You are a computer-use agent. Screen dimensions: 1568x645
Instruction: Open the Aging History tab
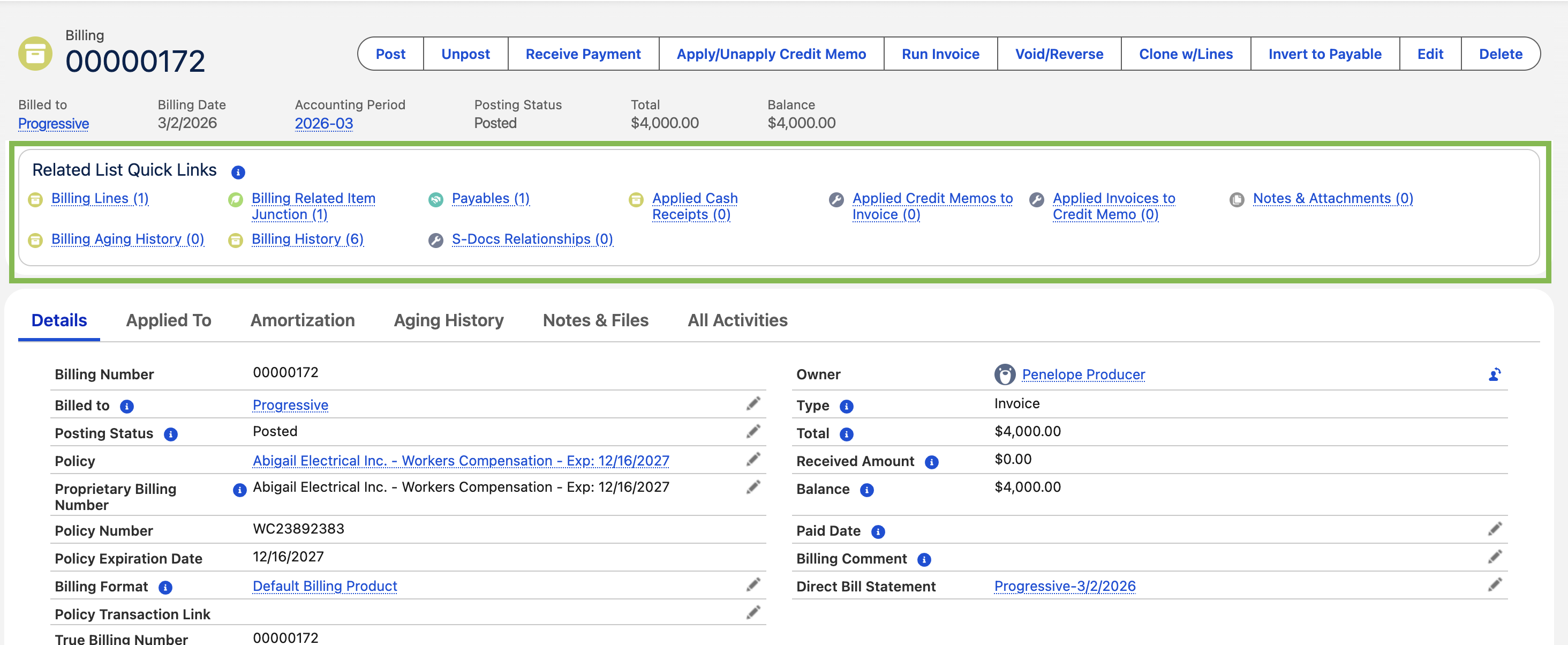click(449, 320)
